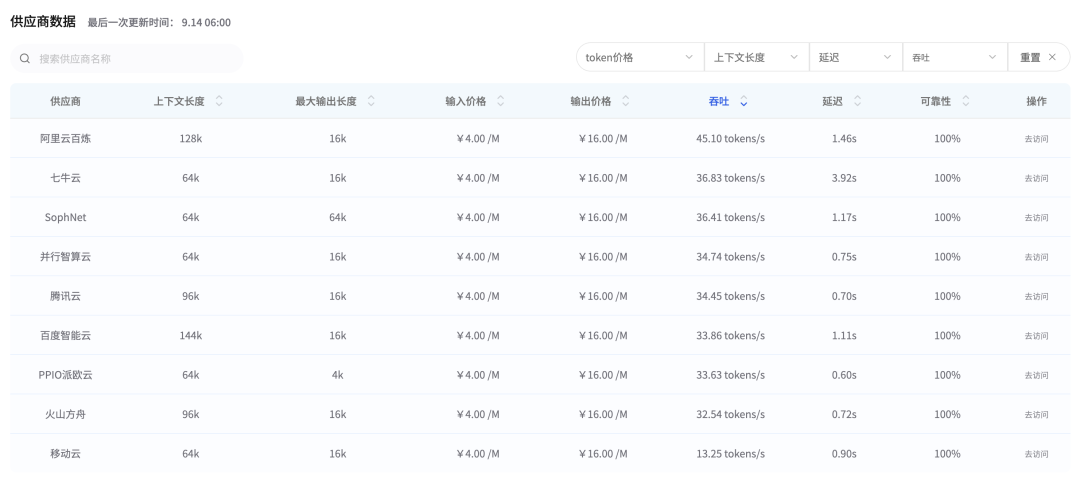1080x483 pixels.
Task: Click the 3.92s latency value
Action: (x=844, y=178)
